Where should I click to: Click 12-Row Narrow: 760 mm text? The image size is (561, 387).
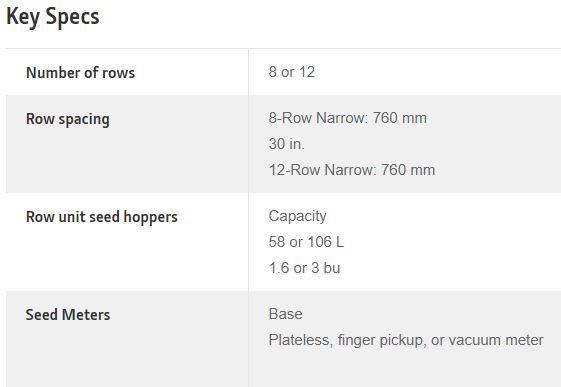coord(352,170)
